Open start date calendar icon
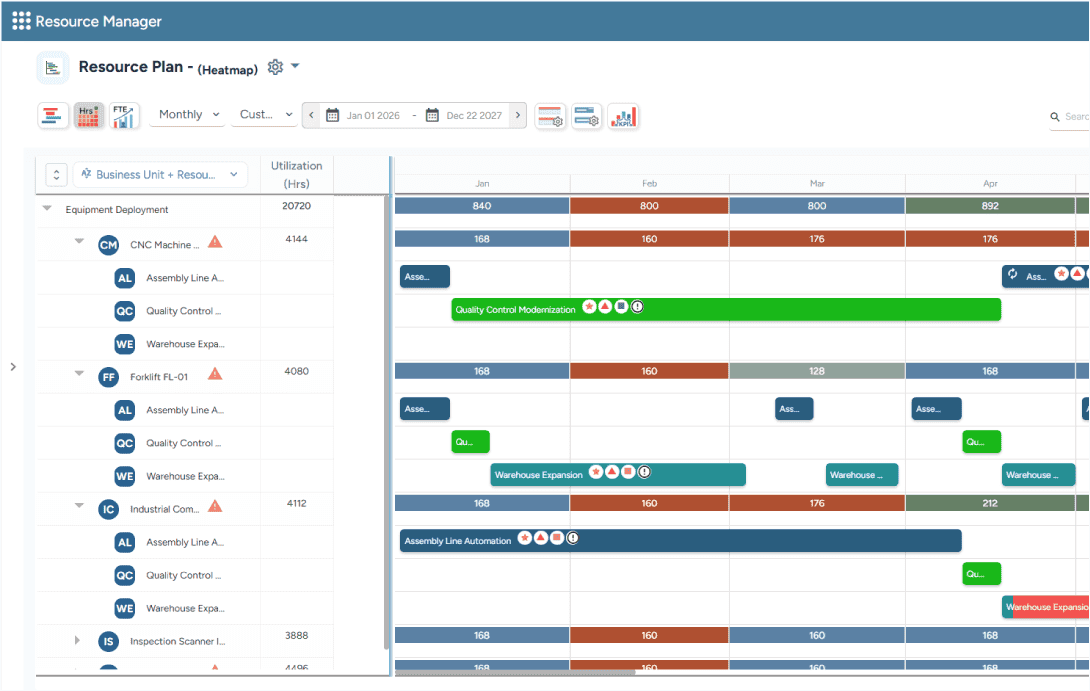 (332, 115)
